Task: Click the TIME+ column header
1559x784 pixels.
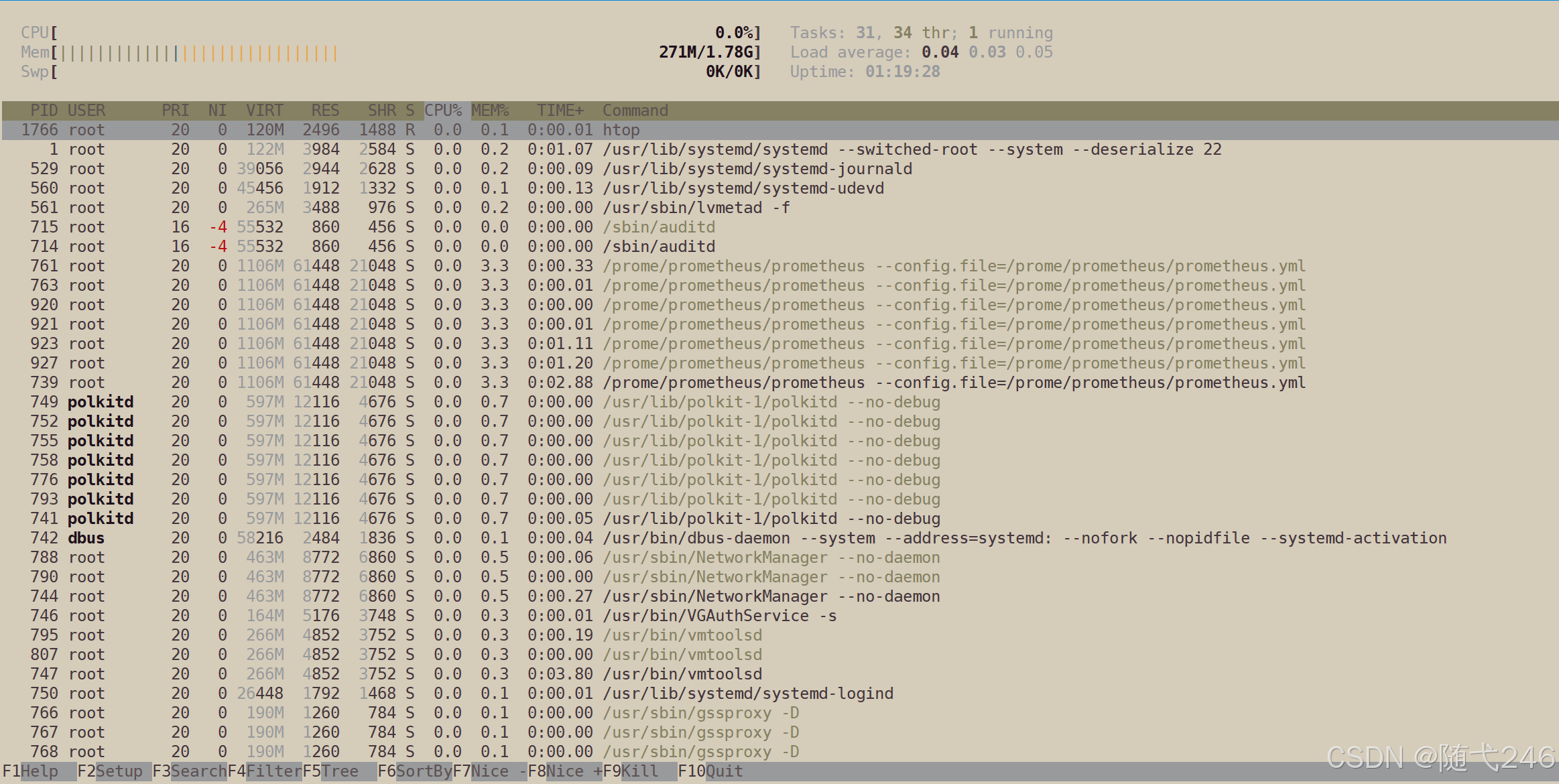Action: click(x=560, y=111)
